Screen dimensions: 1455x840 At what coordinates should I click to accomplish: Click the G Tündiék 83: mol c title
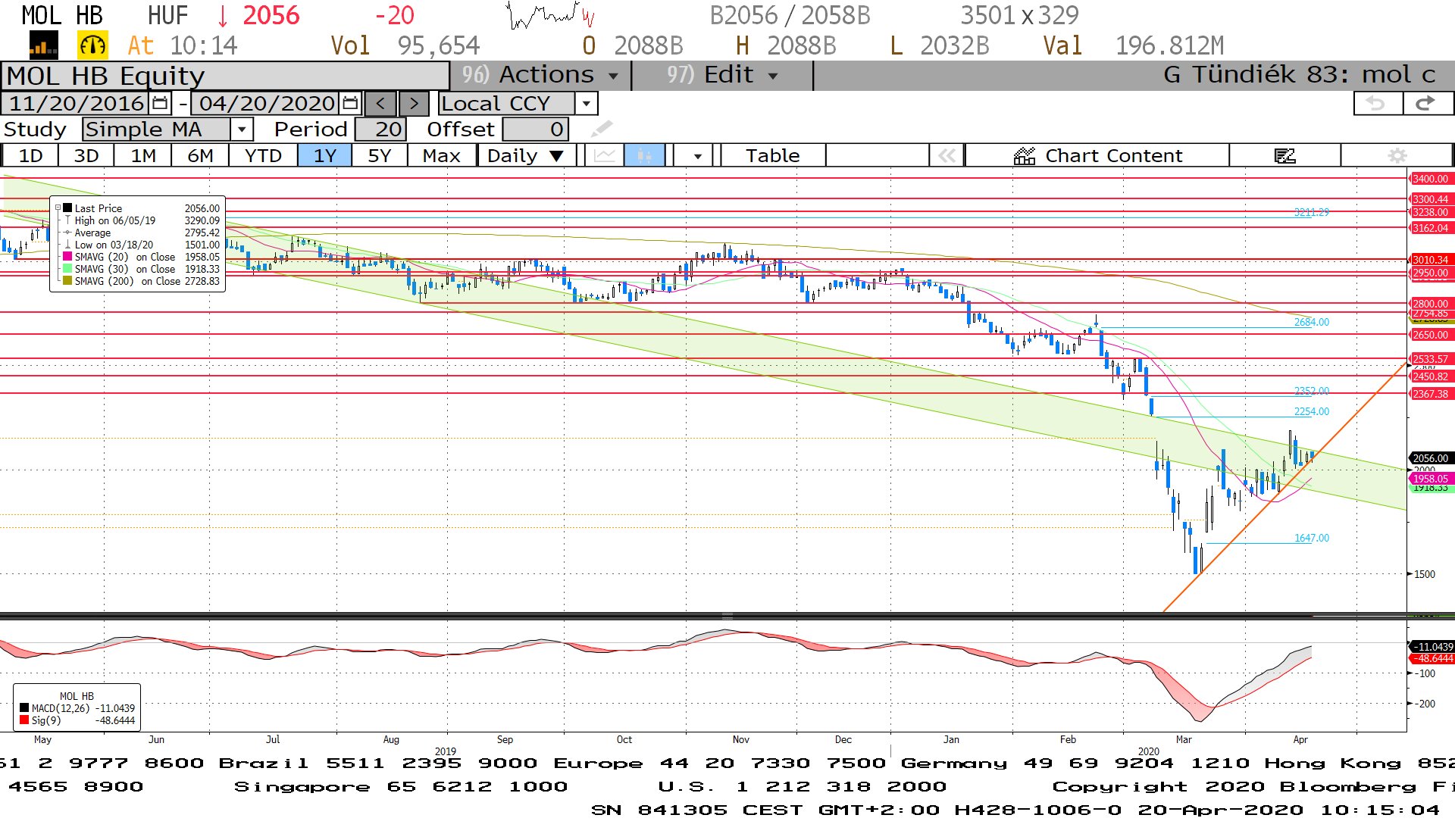point(1299,75)
